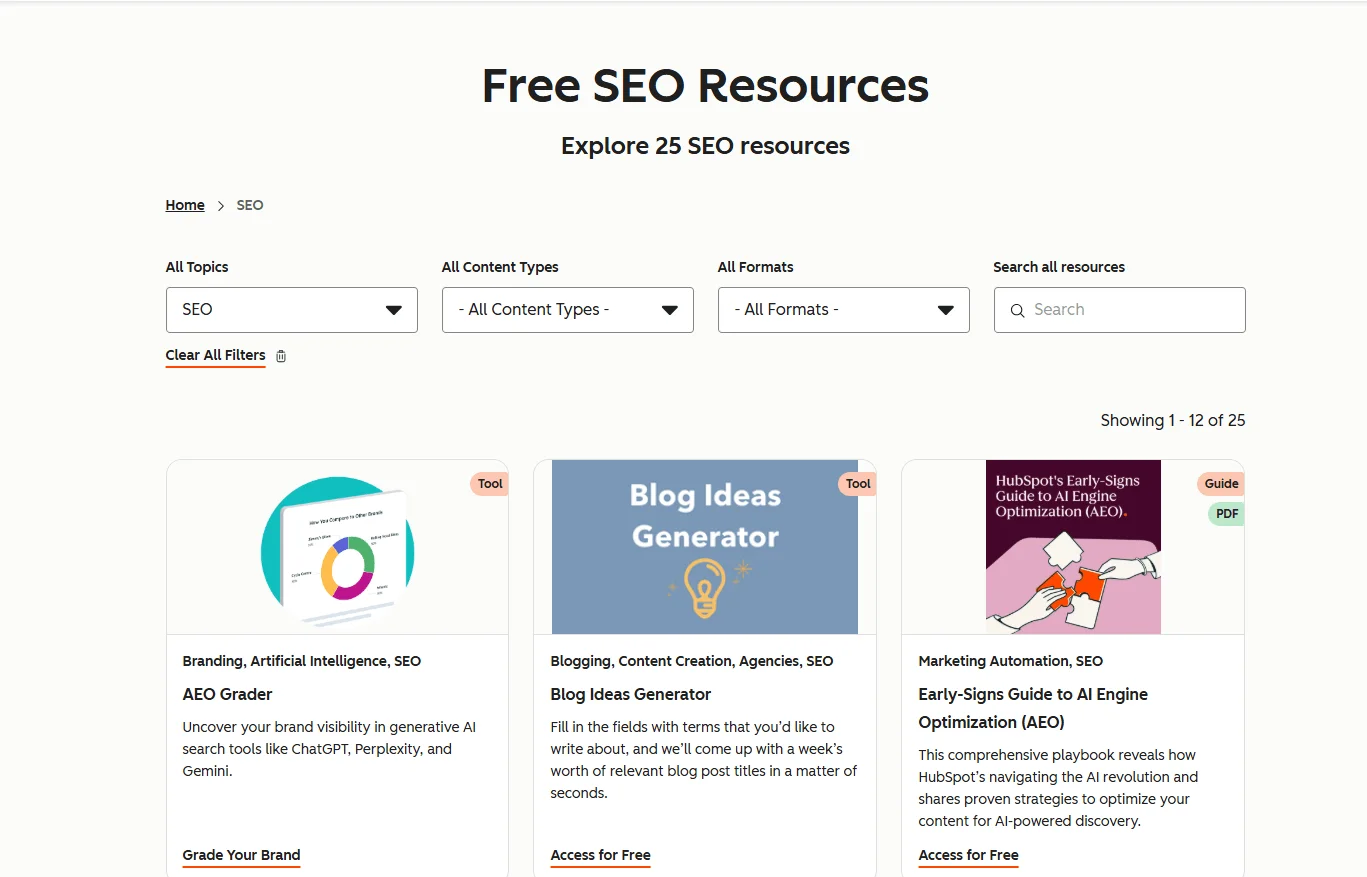The width and height of the screenshot is (1367, 877).
Task: Click the Early-Signs Guide cover image
Action: (1073, 547)
